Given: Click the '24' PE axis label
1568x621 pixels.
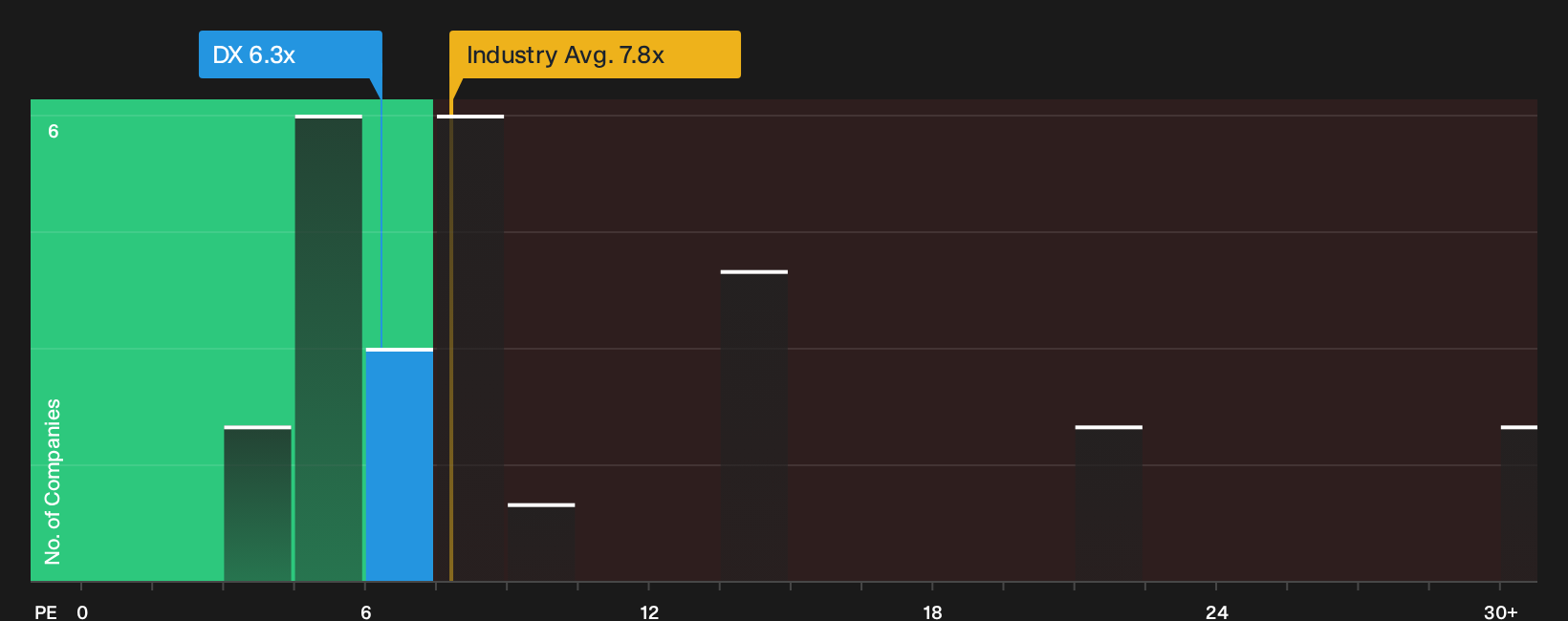Looking at the screenshot, I should pos(1216,612).
